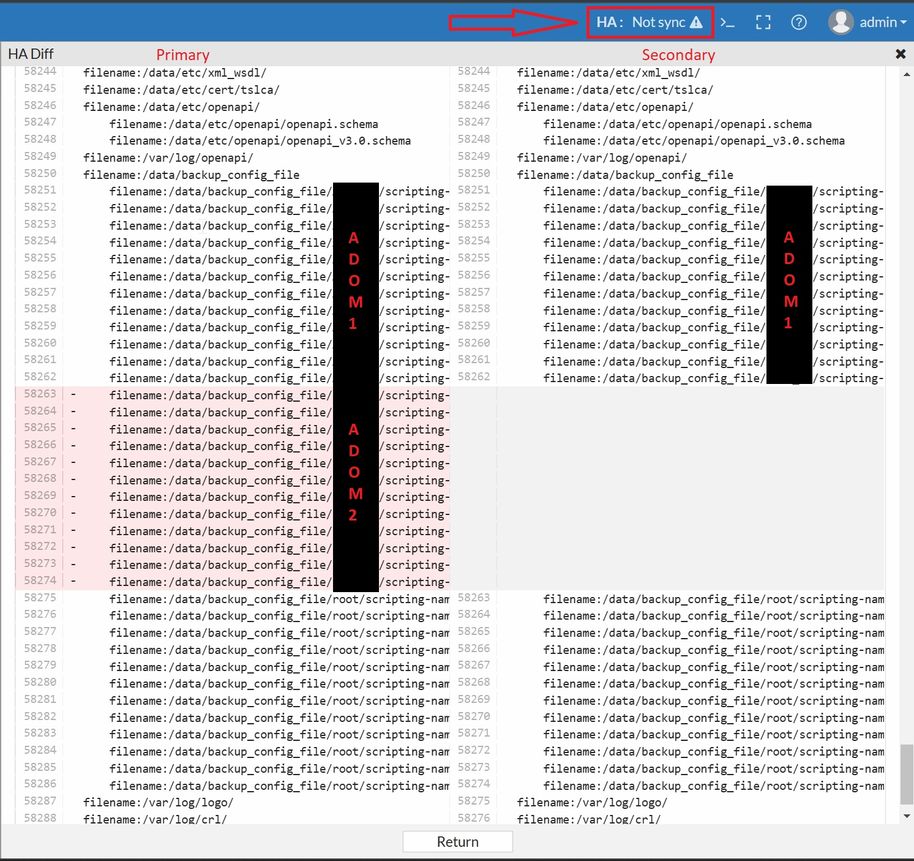Screen dimensions: 914x861
Task: Click scrollbar up arrow
Action: click(906, 75)
